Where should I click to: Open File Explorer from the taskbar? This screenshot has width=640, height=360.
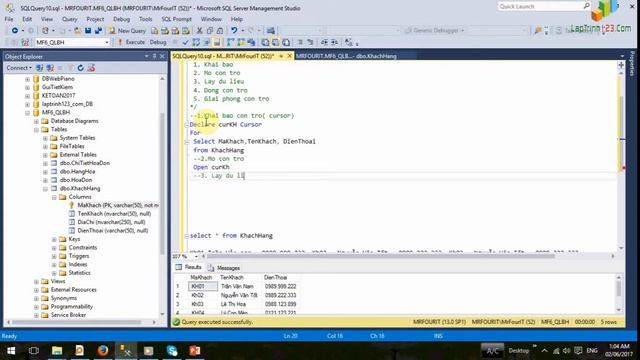click(57, 351)
